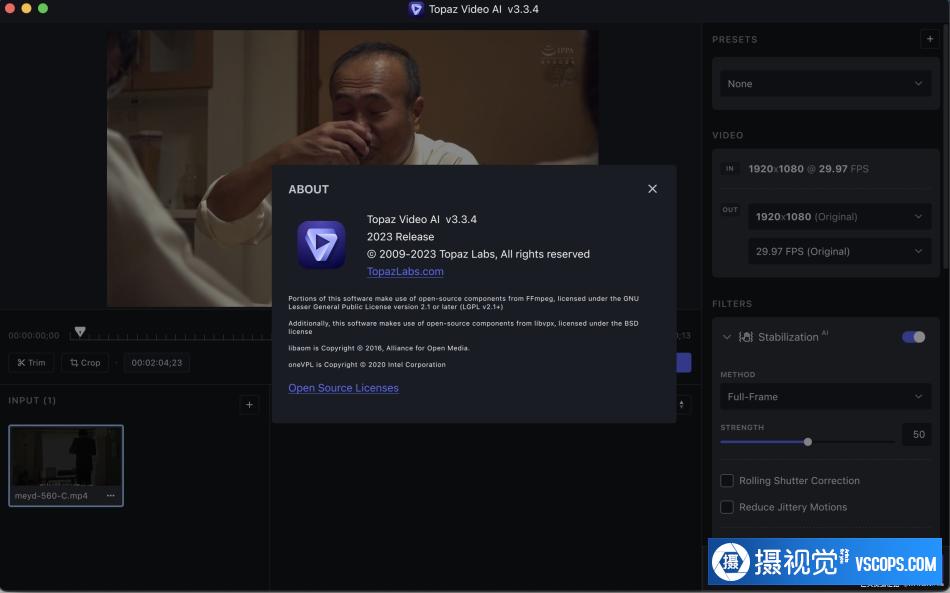Enable Rolling Shutter Correction checkbox
Viewport: 950px width, 593px height.
coord(726,480)
